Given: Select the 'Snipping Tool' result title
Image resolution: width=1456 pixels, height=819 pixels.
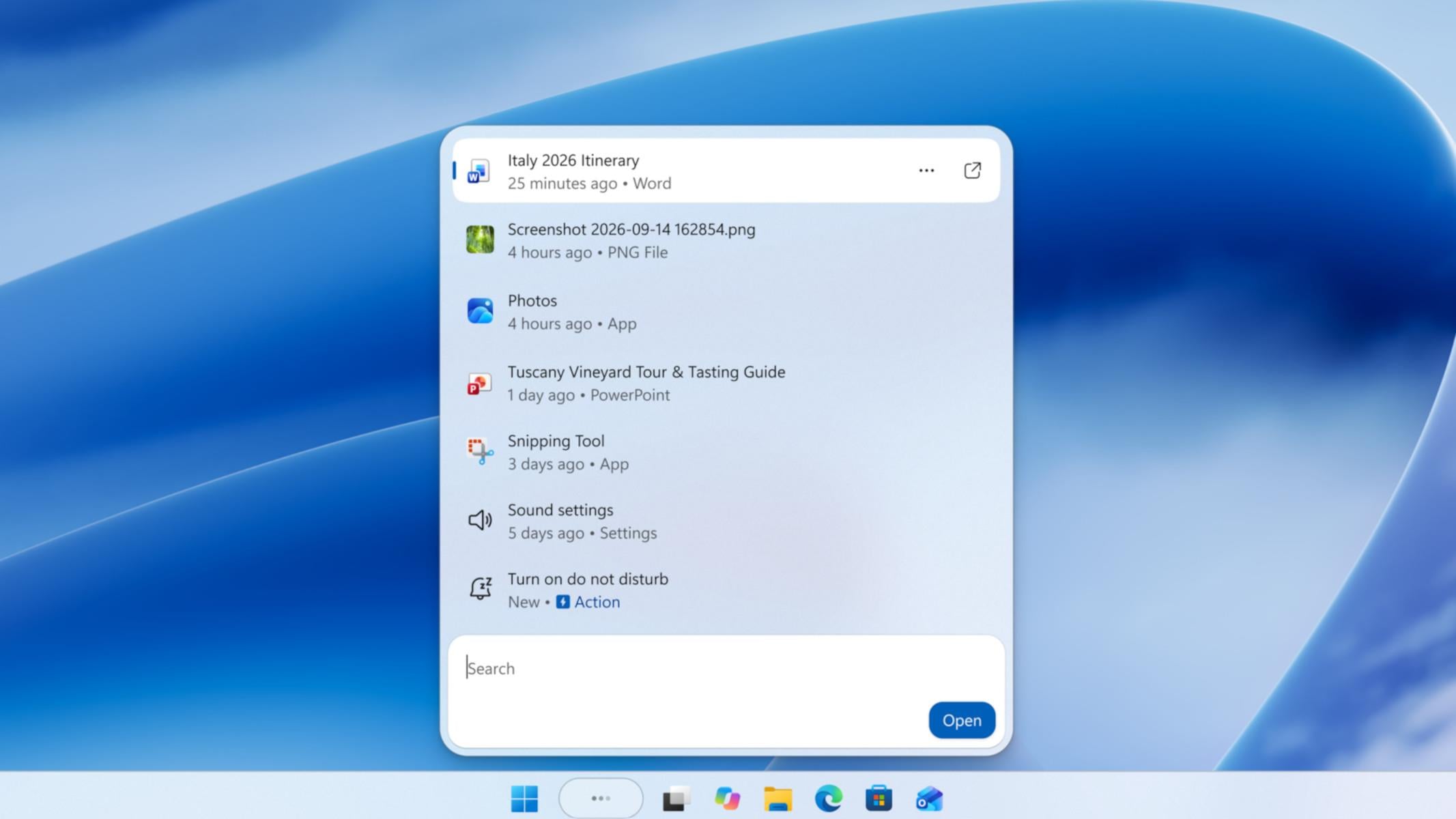Looking at the screenshot, I should click(x=556, y=442).
